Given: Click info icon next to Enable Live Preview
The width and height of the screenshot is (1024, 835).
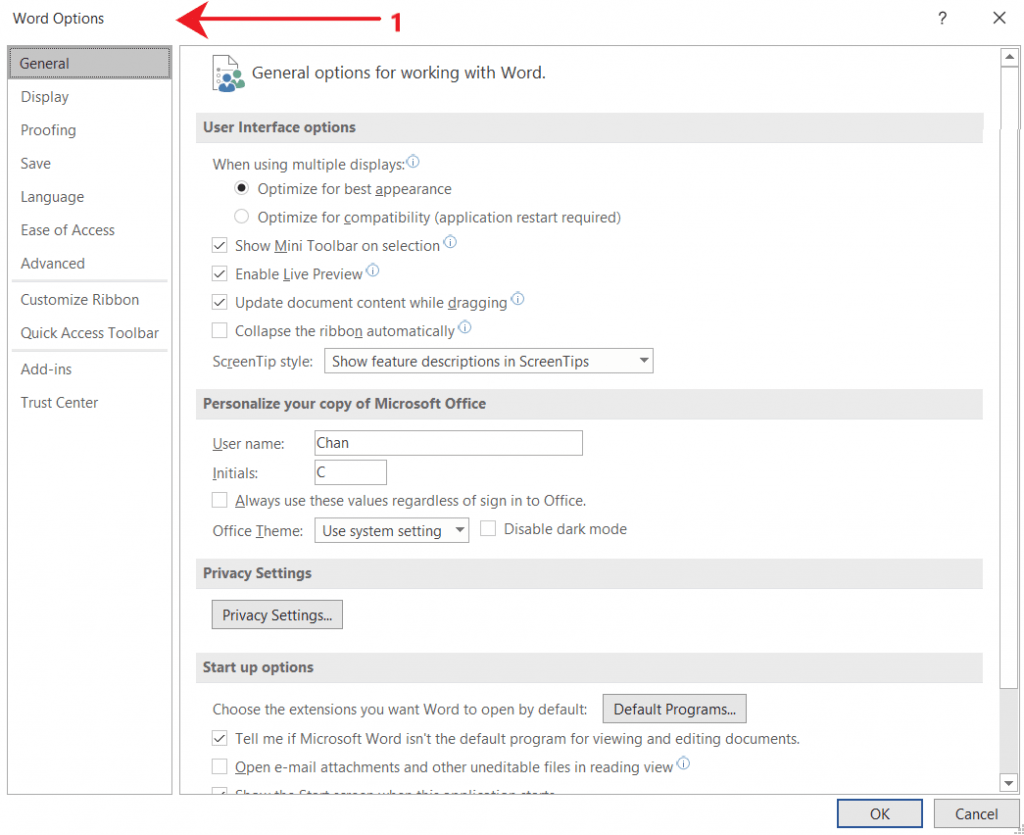Looking at the screenshot, I should pos(372,270).
